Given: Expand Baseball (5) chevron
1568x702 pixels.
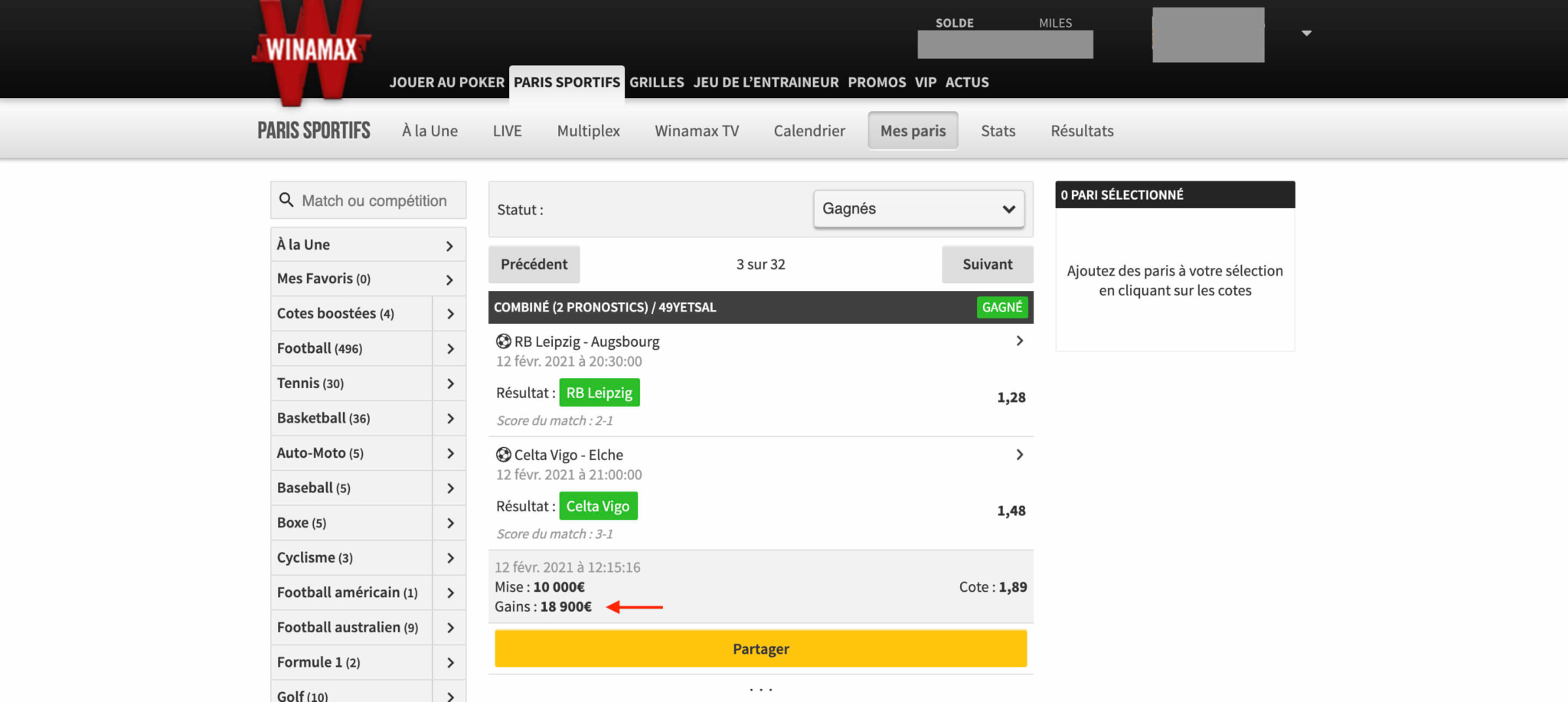Looking at the screenshot, I should (x=450, y=488).
